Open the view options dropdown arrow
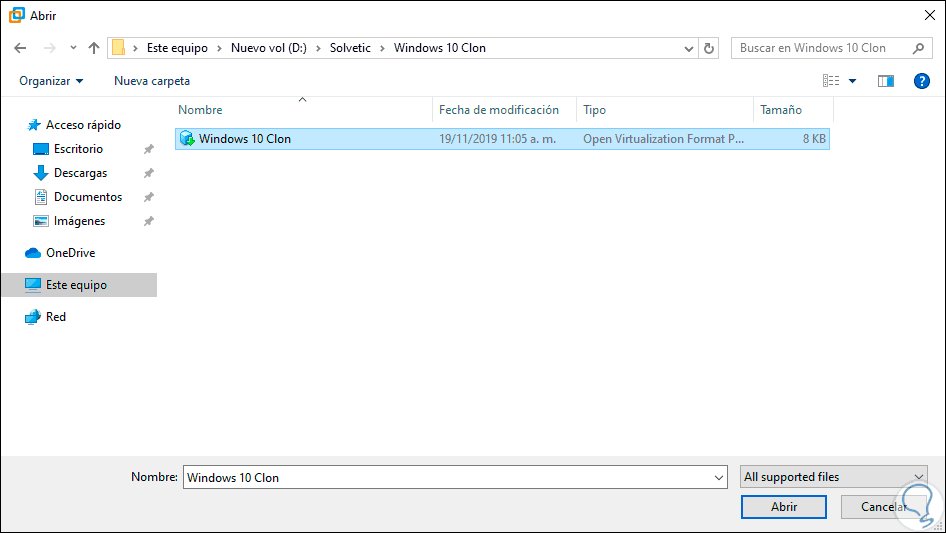The image size is (946, 533). pos(852,81)
